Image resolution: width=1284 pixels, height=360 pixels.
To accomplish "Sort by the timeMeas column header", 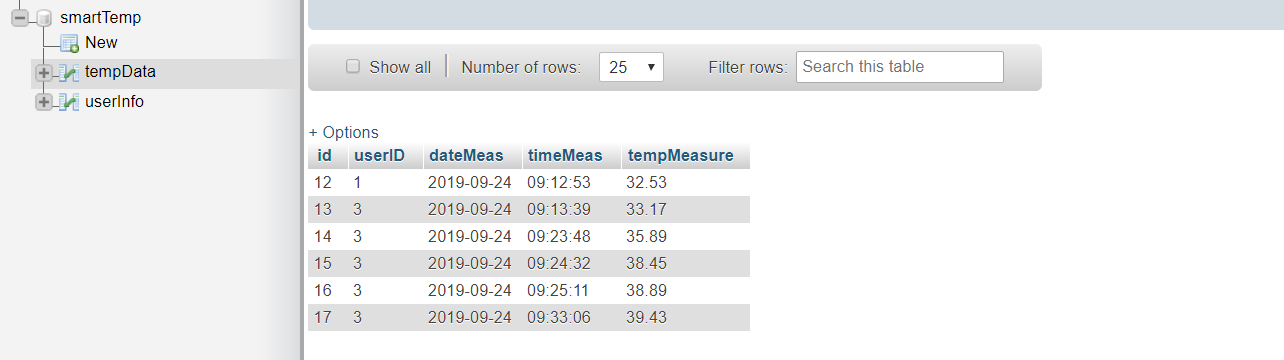I will (565, 155).
